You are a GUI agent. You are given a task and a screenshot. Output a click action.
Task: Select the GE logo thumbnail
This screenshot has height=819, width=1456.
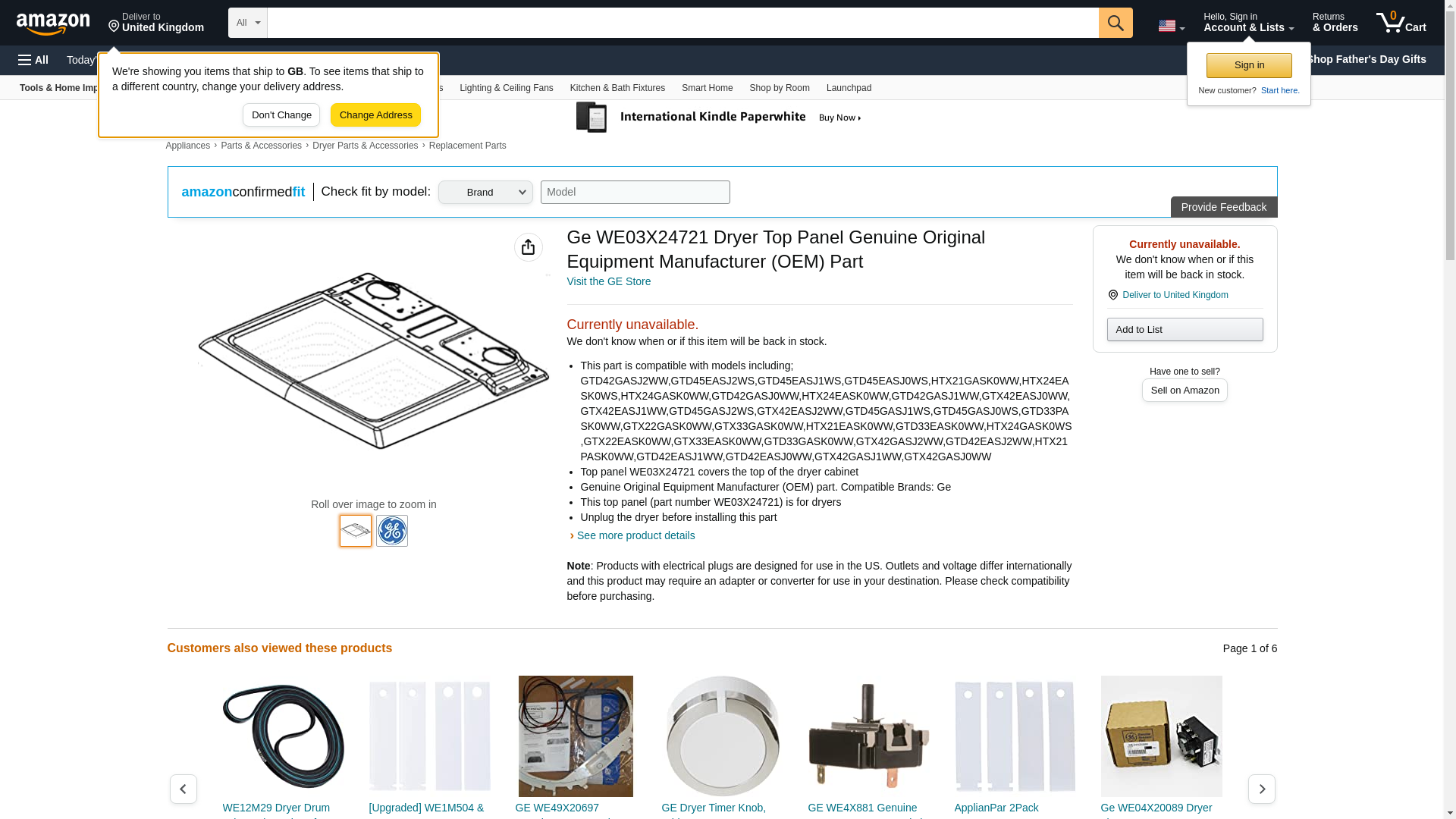pos(391,531)
